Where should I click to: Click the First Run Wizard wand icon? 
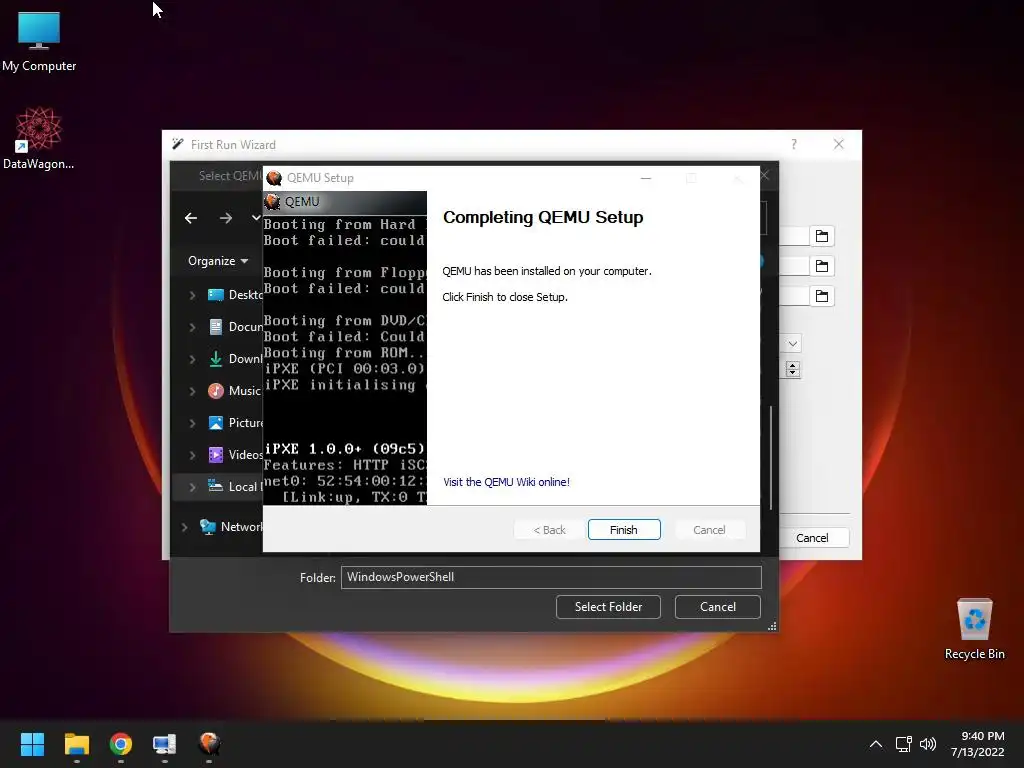178,144
